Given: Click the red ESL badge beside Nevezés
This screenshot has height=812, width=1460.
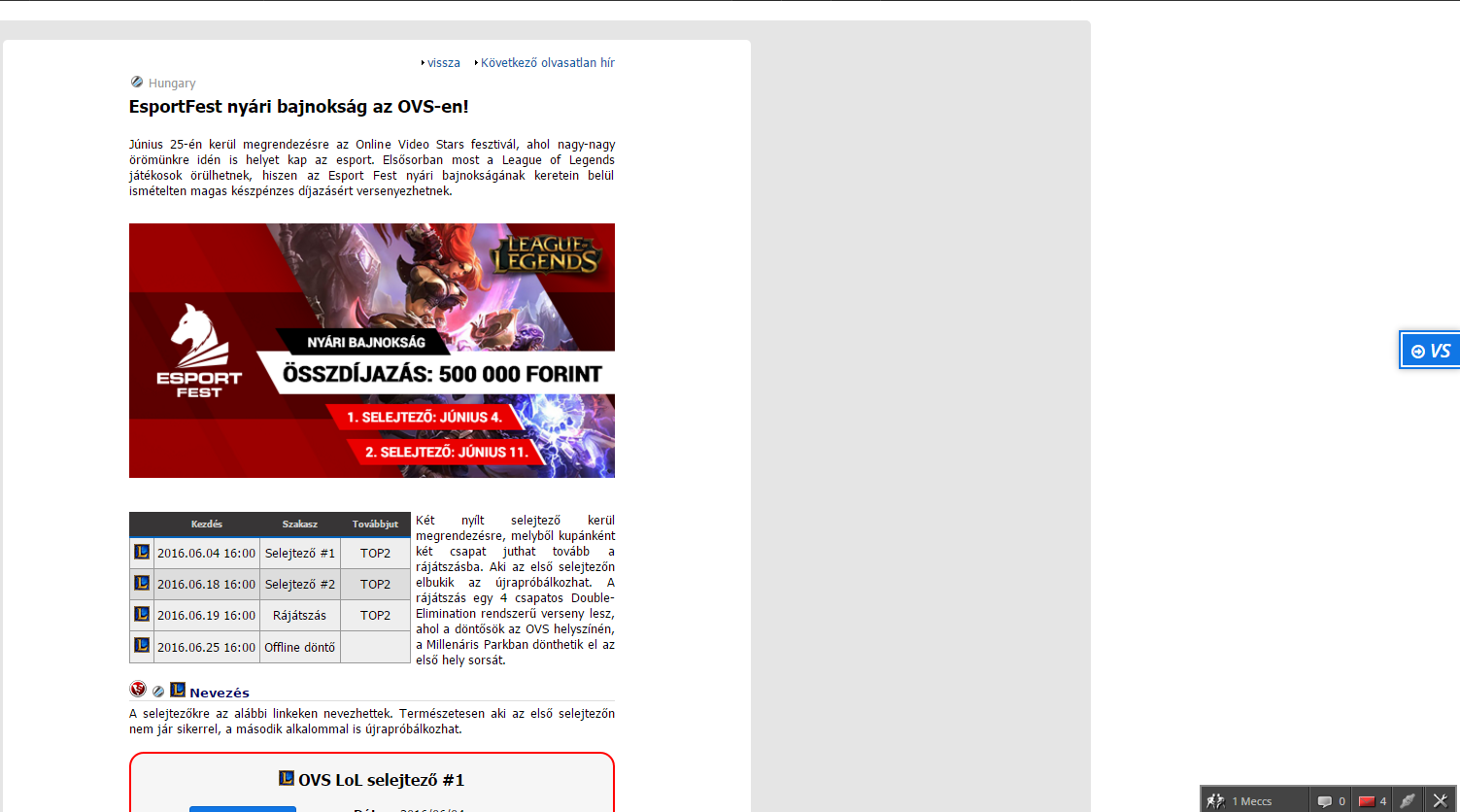Looking at the screenshot, I should coord(138,690).
